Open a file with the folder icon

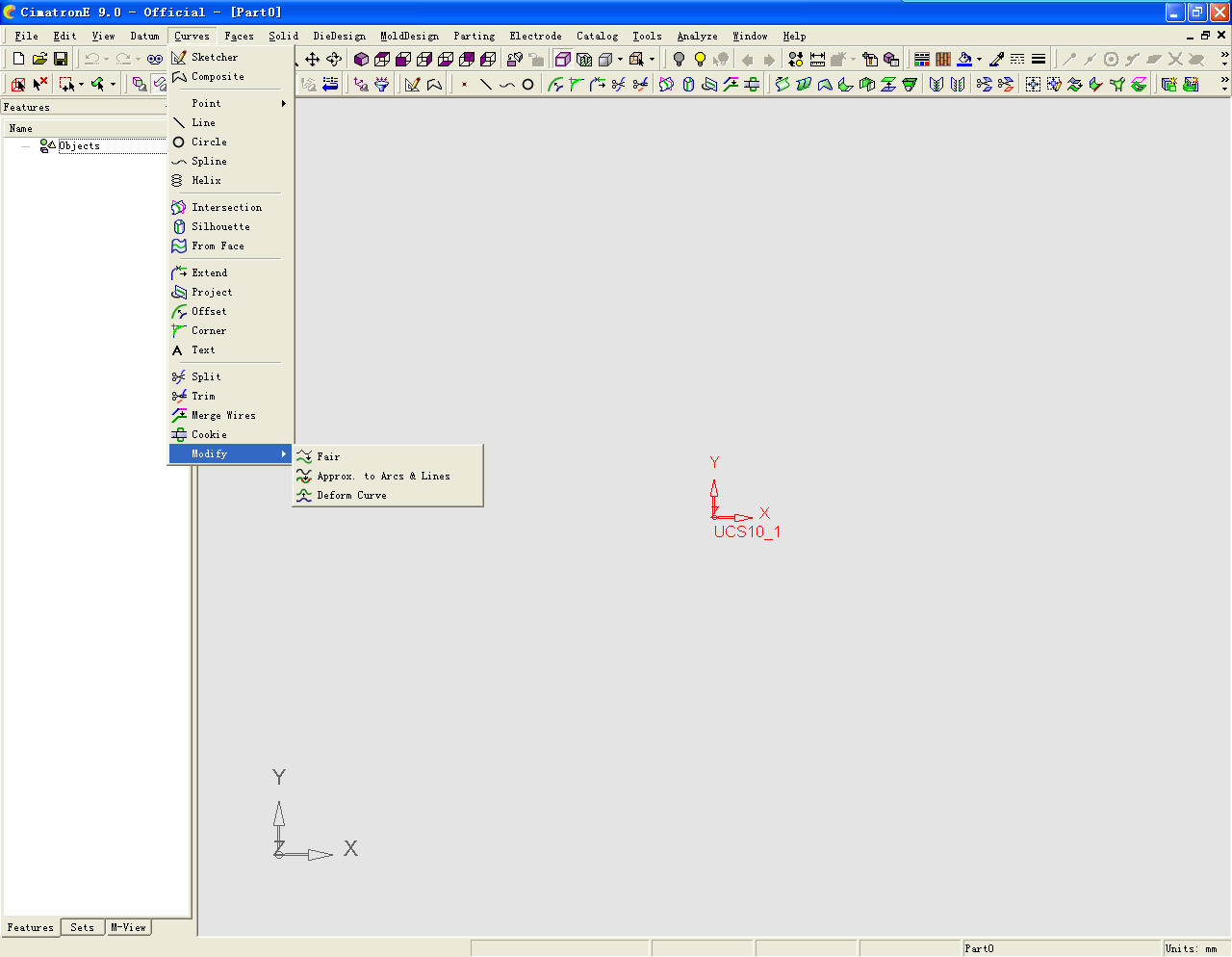[x=39, y=60]
